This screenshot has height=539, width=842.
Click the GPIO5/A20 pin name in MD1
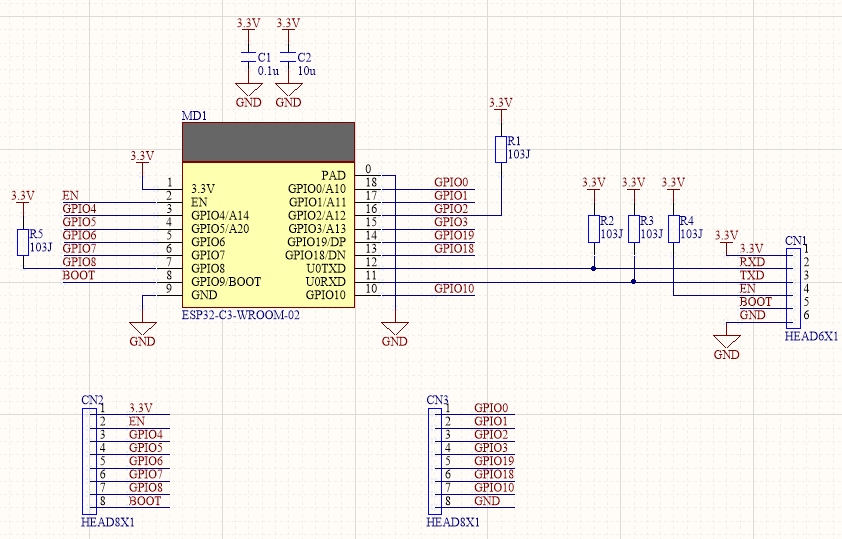pos(220,229)
